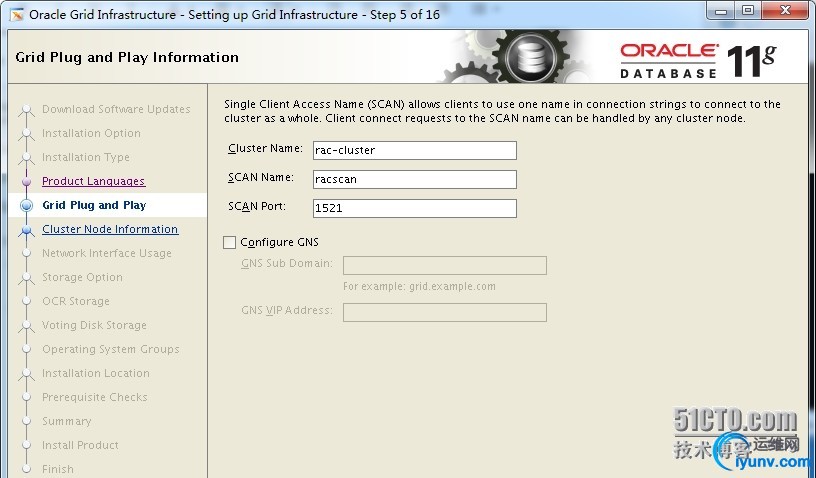Go to Cluster Node Information step
This screenshot has width=816, height=478.
click(110, 229)
